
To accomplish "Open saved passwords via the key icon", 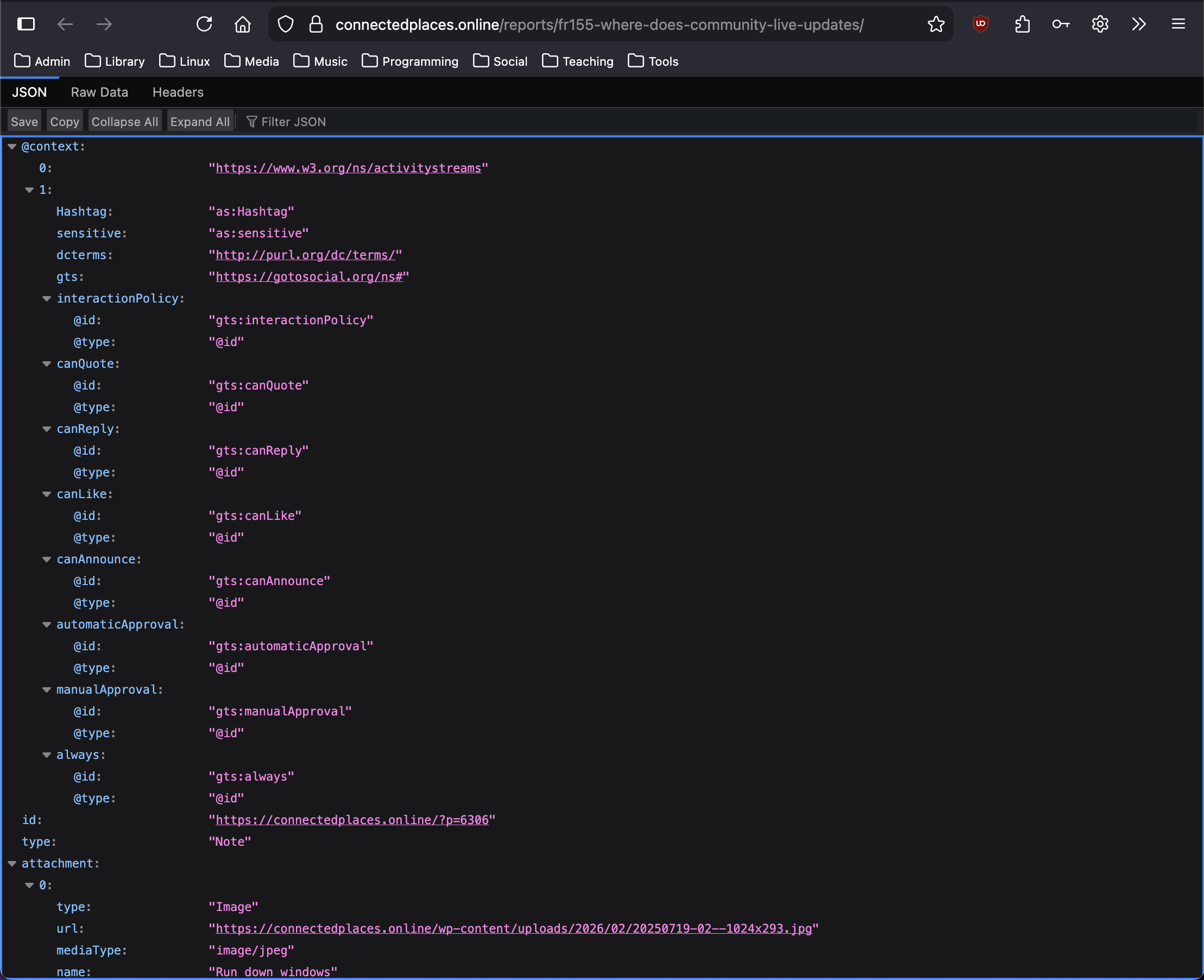I will click(1060, 24).
